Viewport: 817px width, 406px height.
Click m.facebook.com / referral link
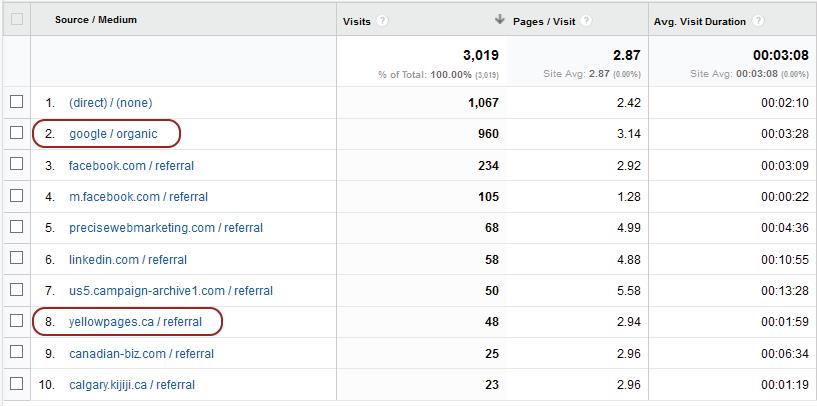click(138, 197)
